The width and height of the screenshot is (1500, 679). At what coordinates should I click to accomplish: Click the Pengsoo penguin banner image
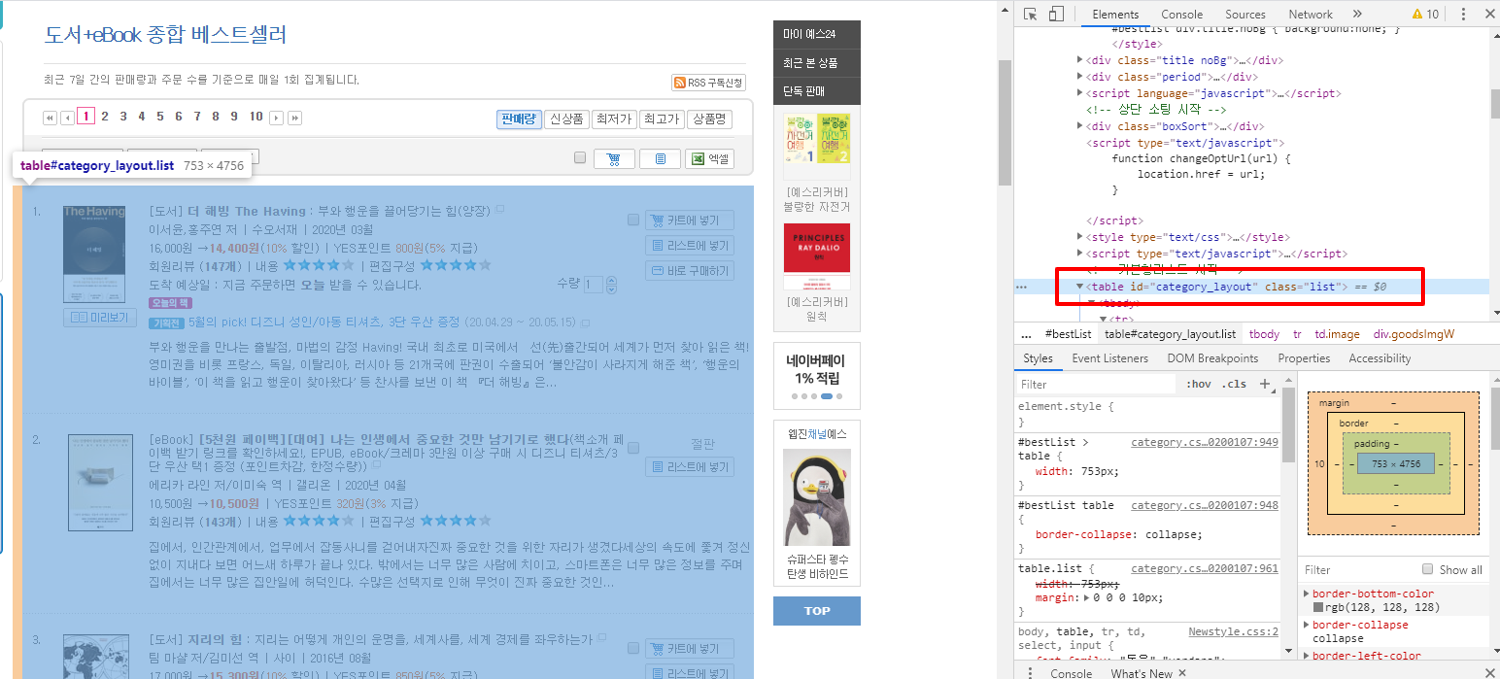817,496
